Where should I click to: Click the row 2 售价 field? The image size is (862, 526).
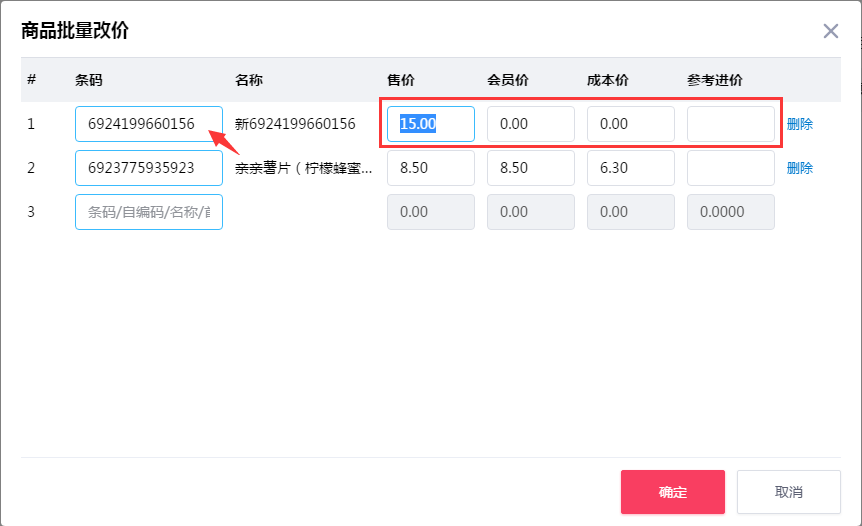tap(430, 168)
